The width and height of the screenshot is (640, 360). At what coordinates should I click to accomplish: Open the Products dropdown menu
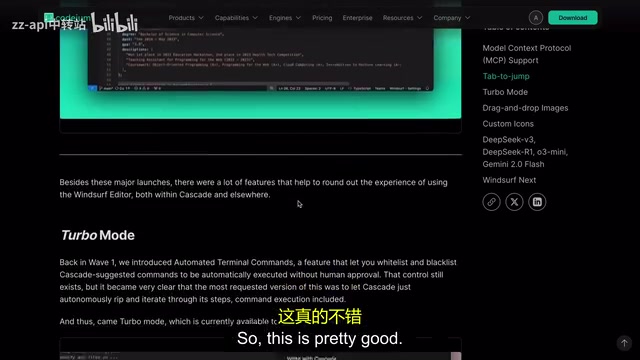[x=186, y=18]
